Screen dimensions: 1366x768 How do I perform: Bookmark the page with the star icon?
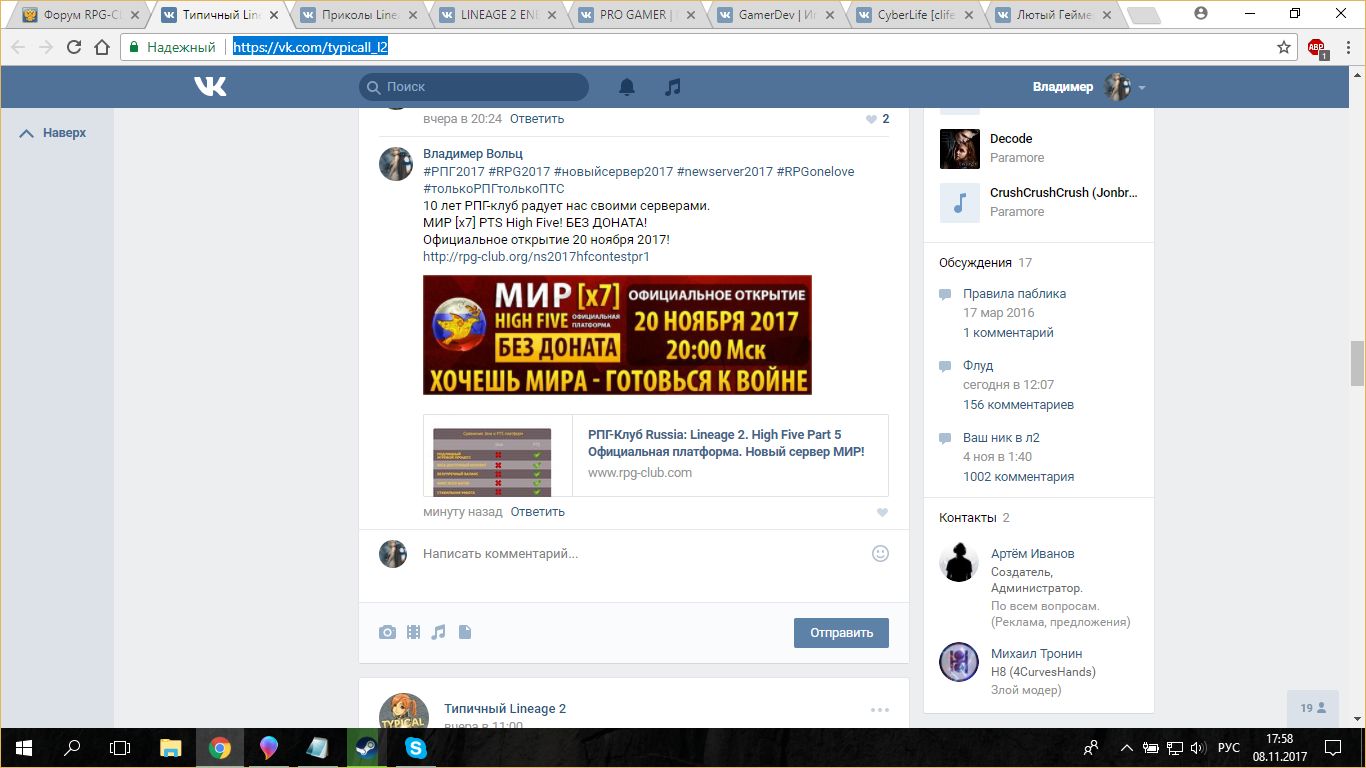pos(1284,47)
